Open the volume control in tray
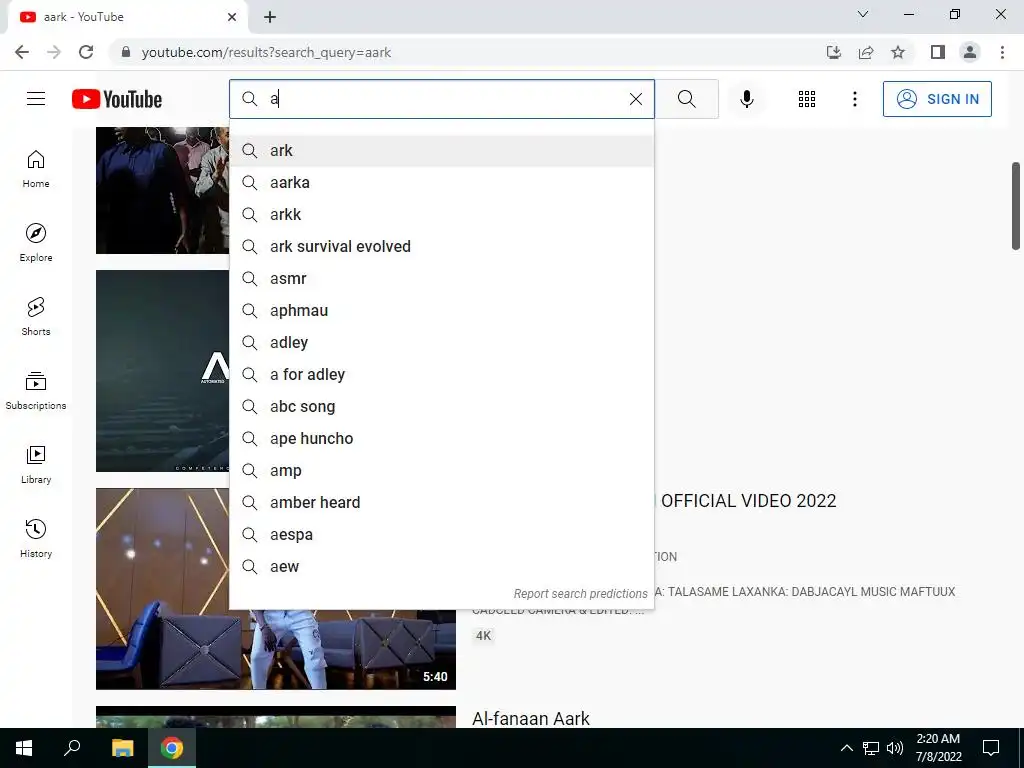 pyautogui.click(x=894, y=748)
